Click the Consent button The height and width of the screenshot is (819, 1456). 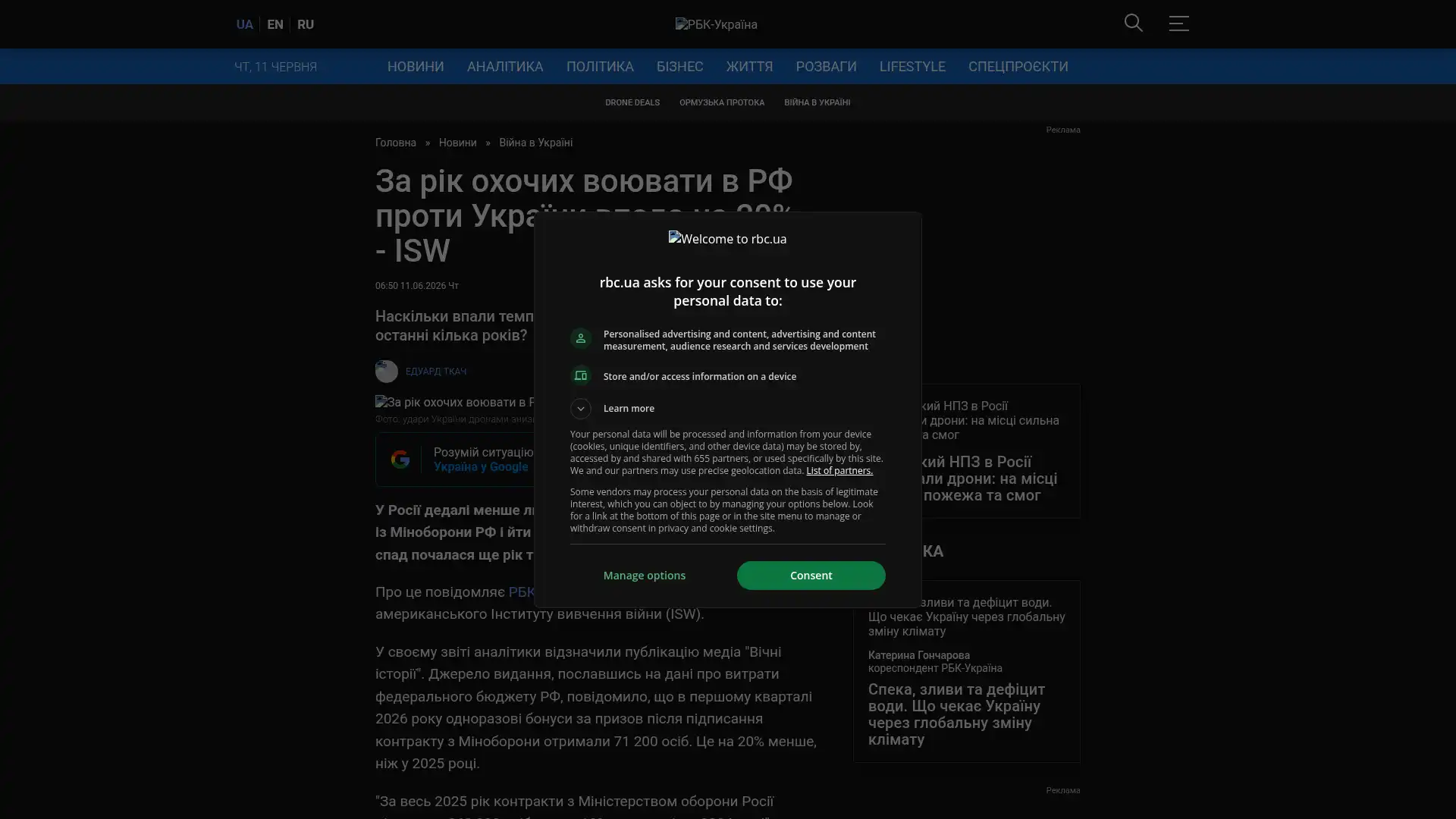811,576
